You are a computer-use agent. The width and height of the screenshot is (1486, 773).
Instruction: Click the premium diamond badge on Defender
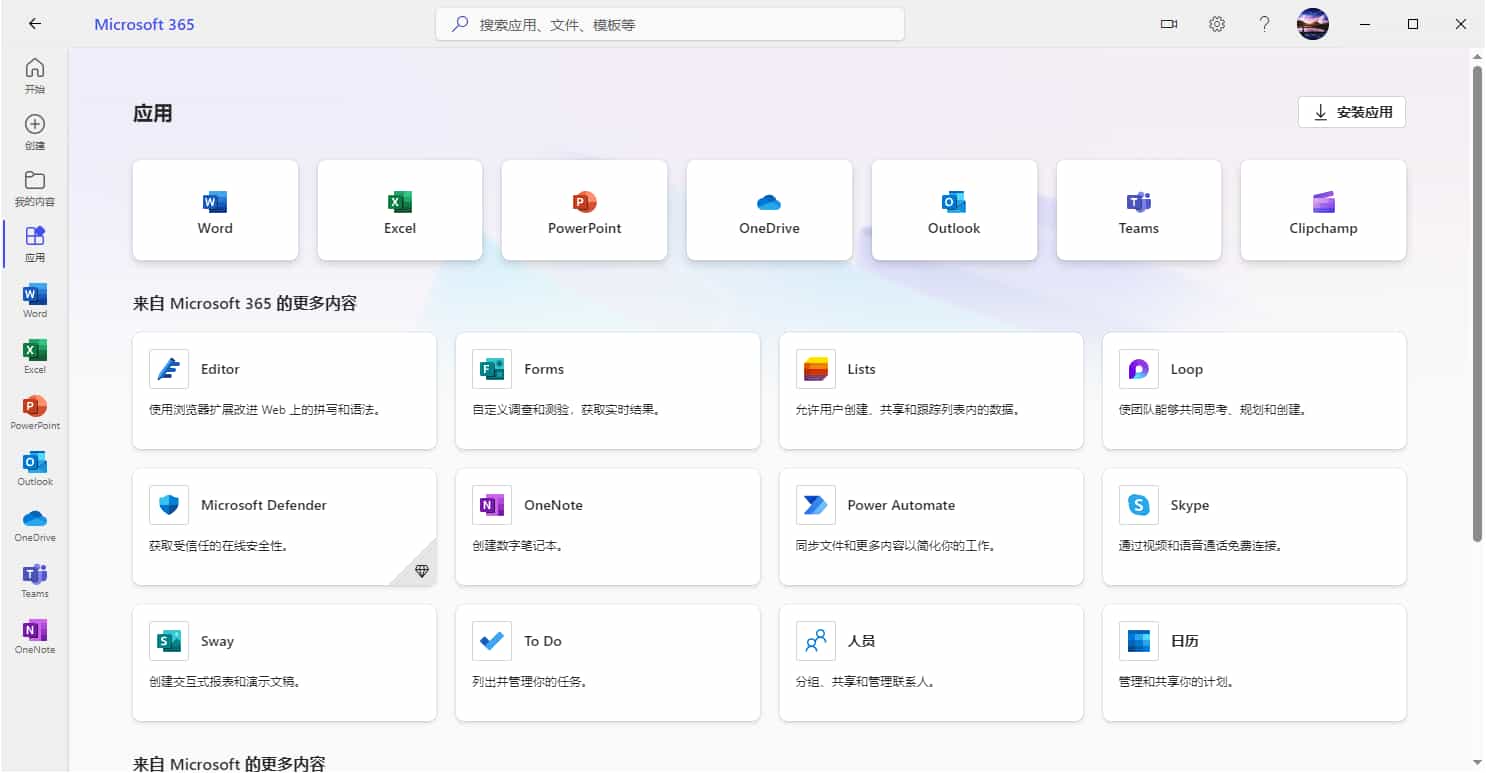[421, 571]
